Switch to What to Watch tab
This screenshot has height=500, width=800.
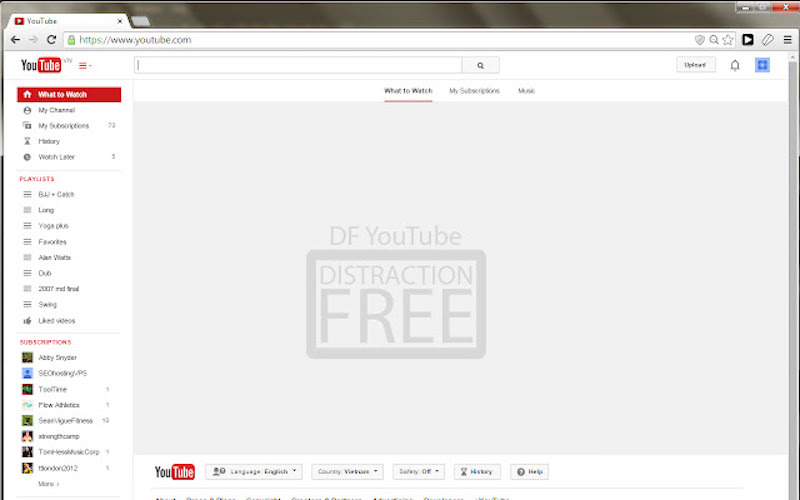(x=408, y=91)
